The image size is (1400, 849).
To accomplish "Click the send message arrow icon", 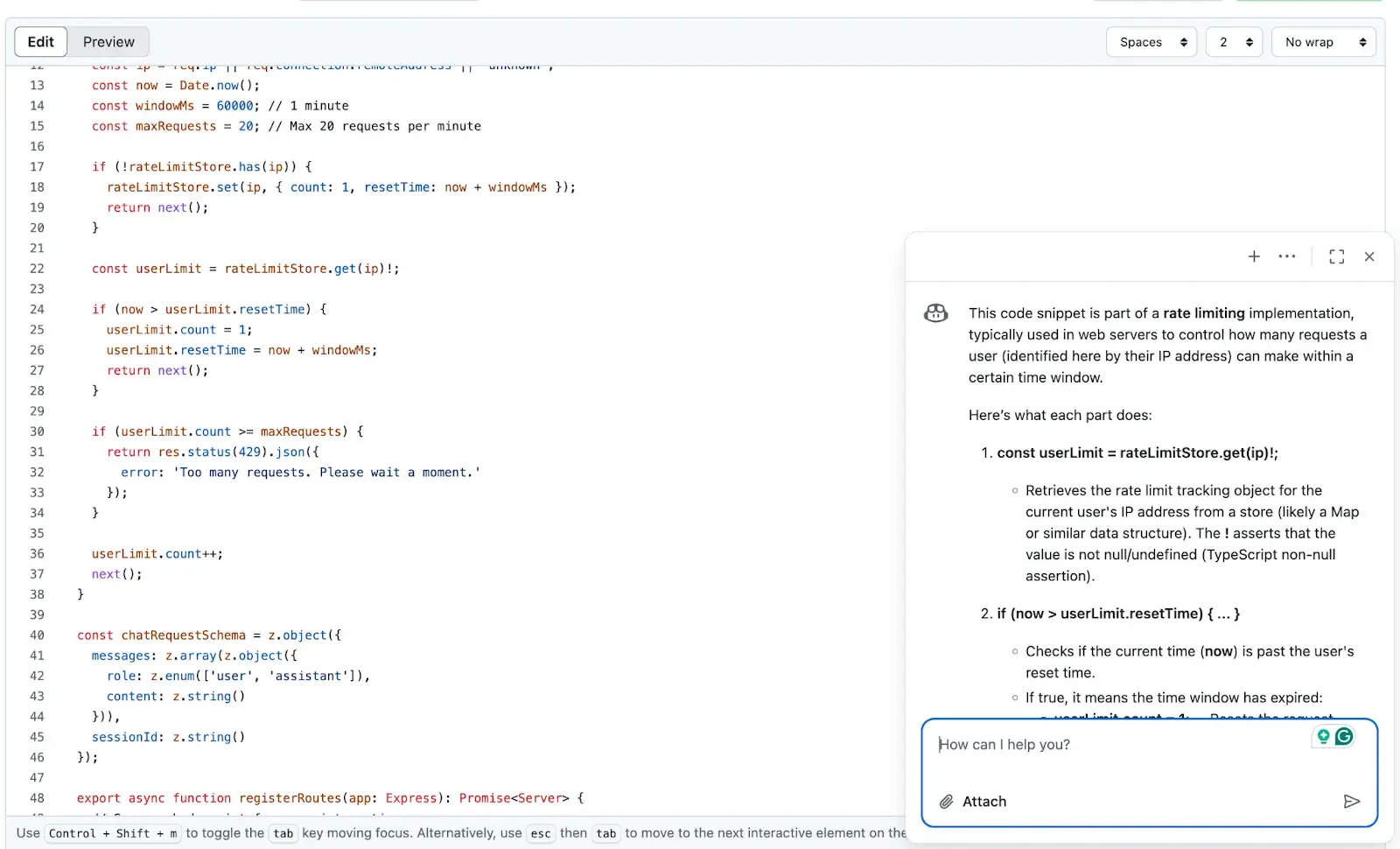I will 1351,802.
